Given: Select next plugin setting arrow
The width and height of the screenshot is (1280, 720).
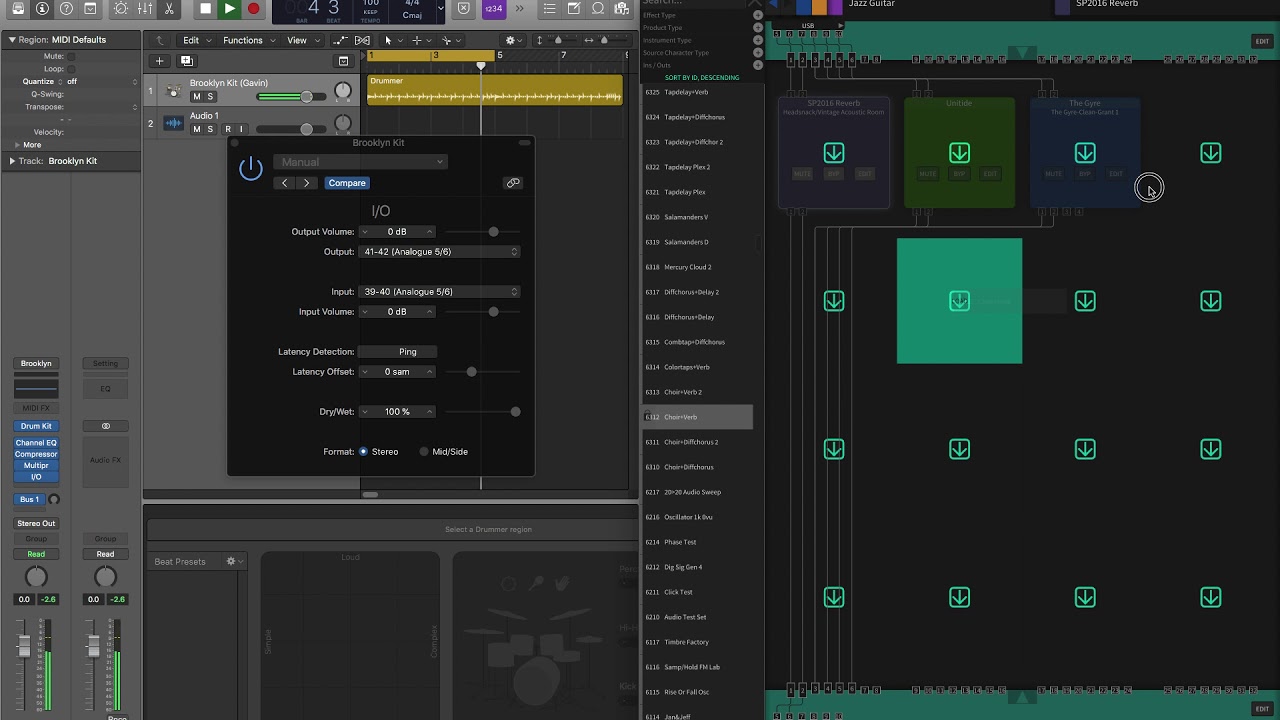Looking at the screenshot, I should (x=306, y=183).
